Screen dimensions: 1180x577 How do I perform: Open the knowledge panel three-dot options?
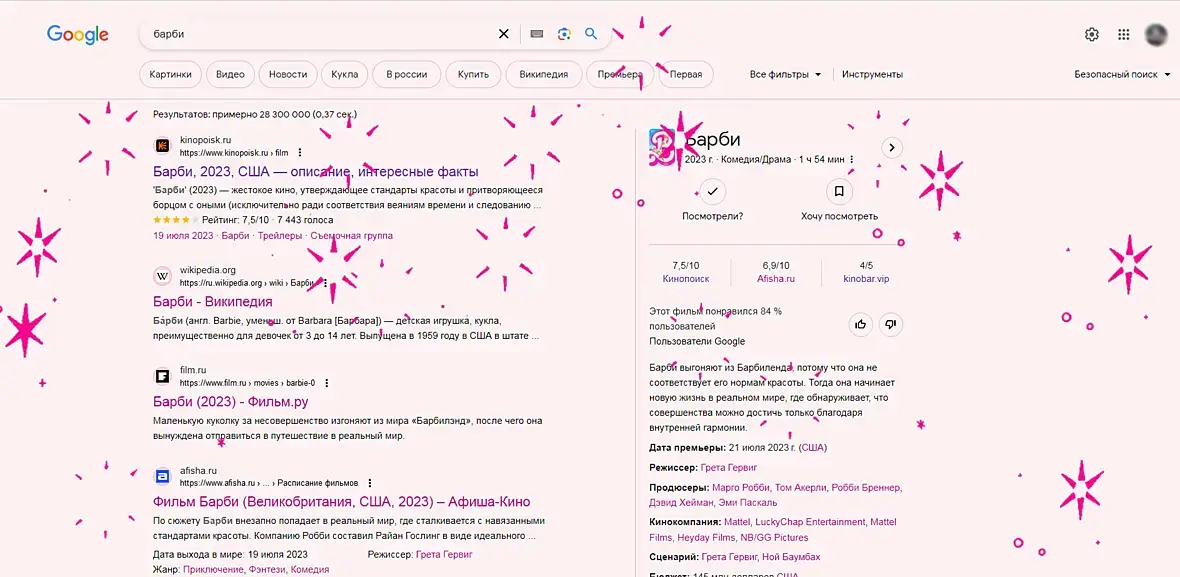tap(852, 159)
